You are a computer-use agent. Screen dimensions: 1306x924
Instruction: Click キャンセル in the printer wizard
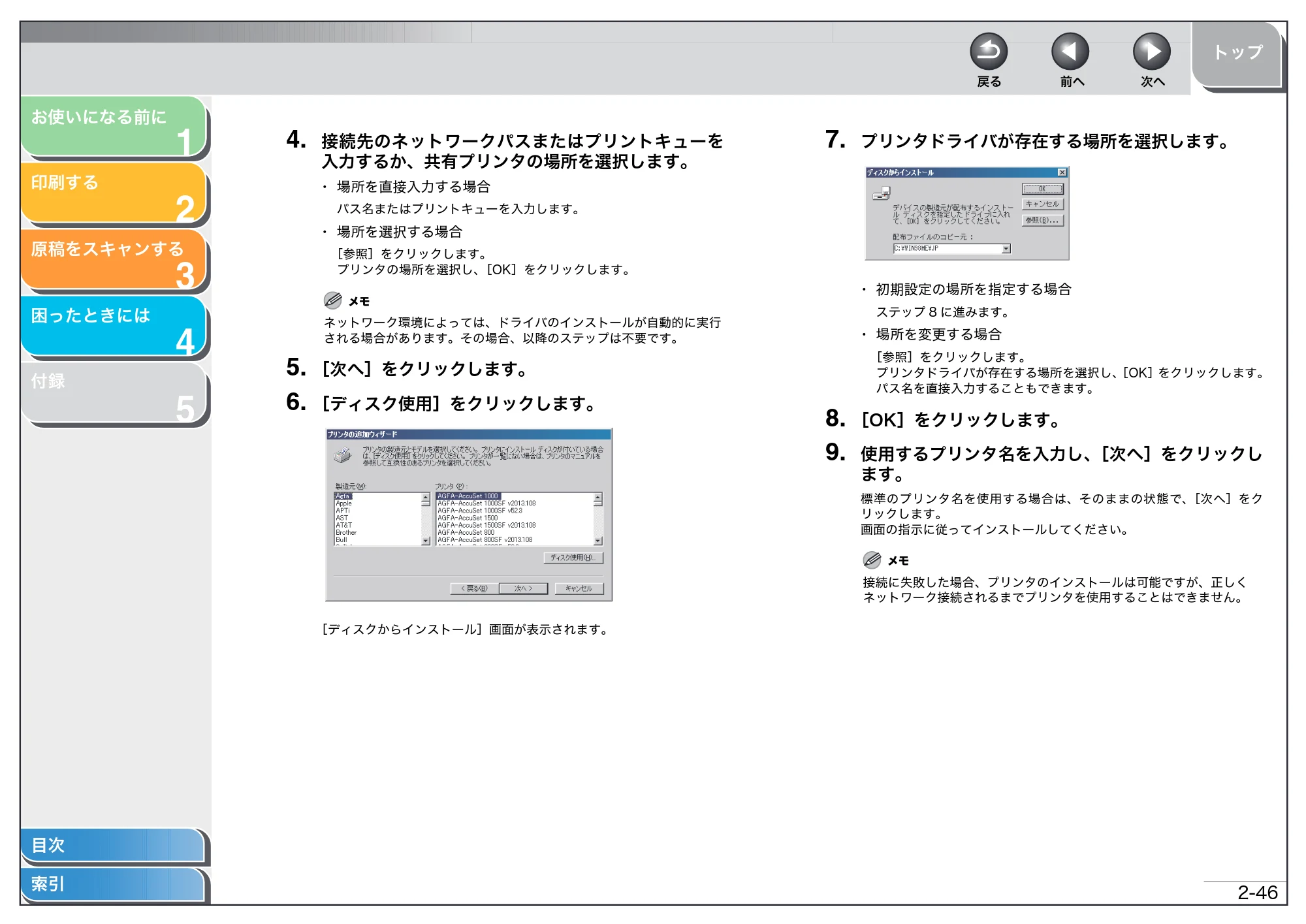tap(579, 588)
